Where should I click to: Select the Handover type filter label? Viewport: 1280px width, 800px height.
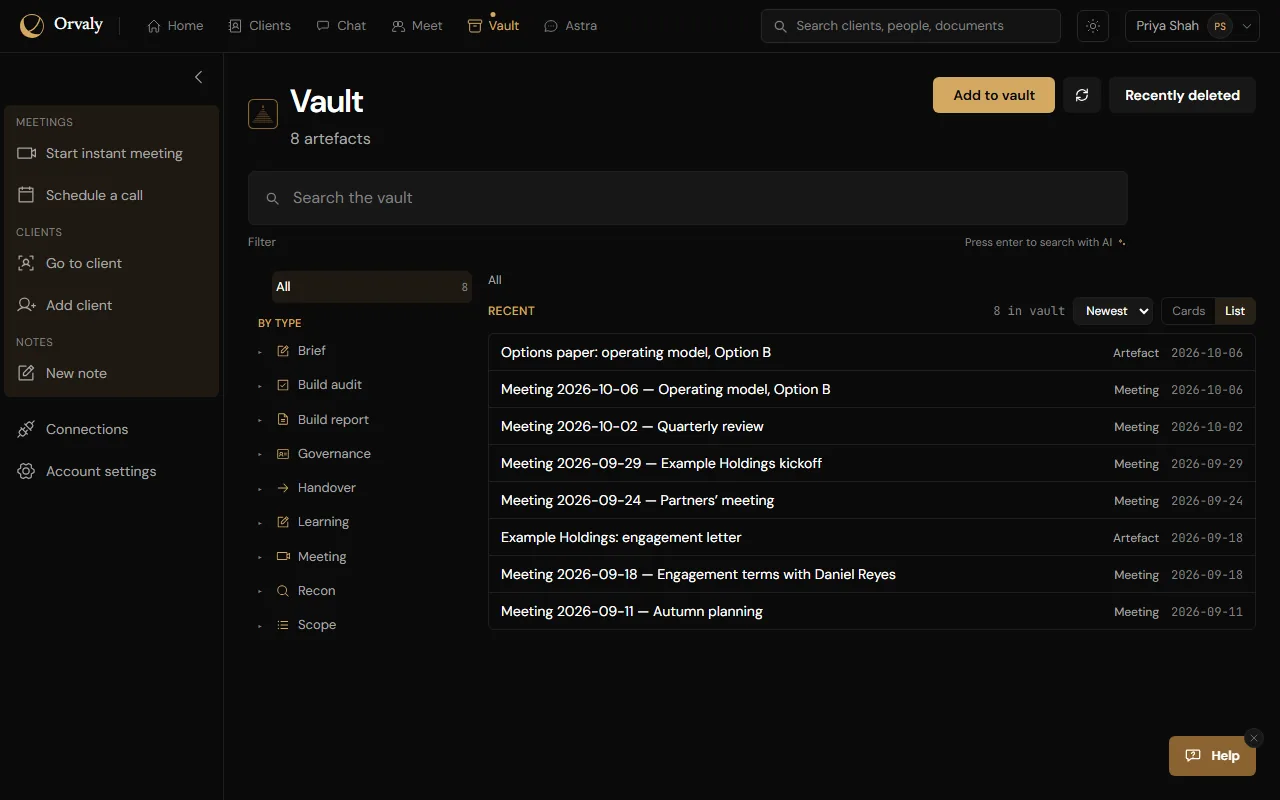click(327, 488)
